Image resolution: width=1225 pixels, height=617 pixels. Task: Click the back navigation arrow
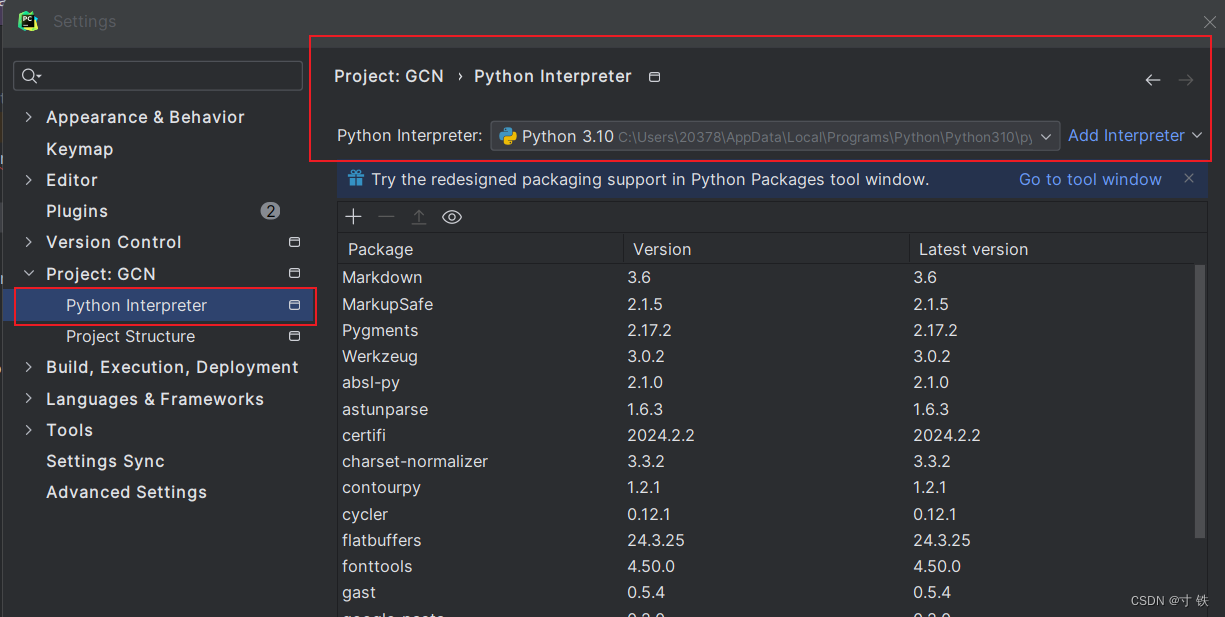pyautogui.click(x=1153, y=80)
